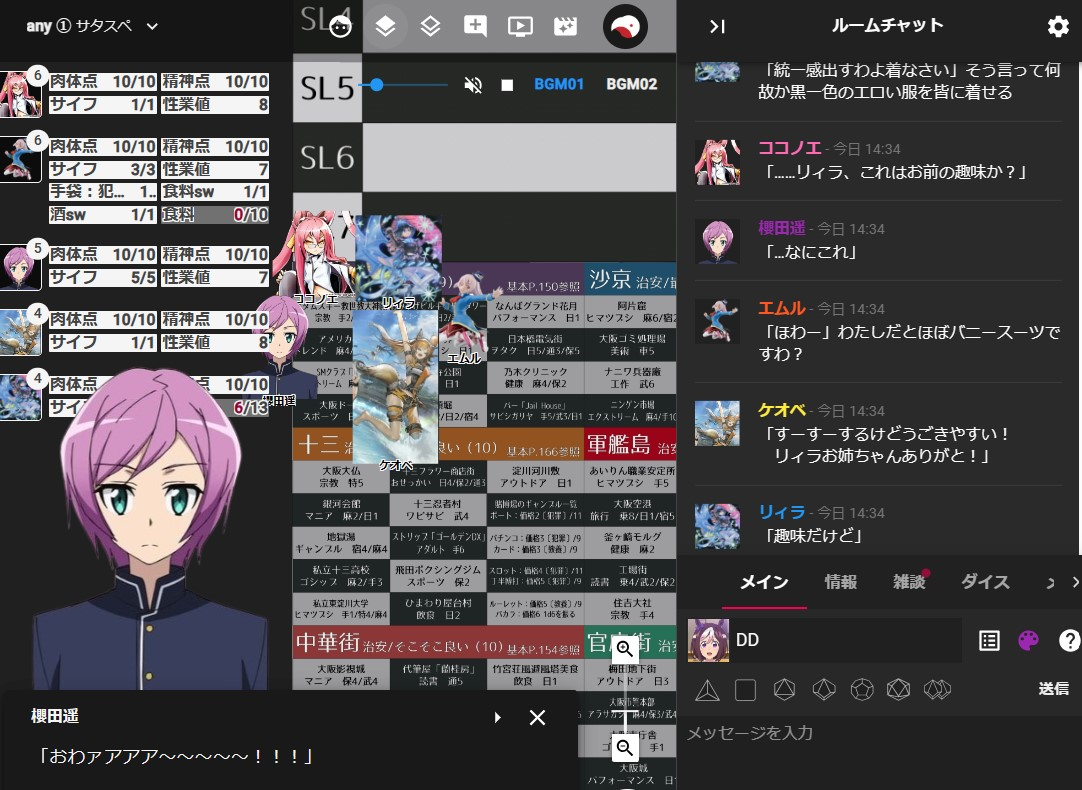The image size is (1082, 790).
Task: Click リィラ name in chat log
Action: 782,512
